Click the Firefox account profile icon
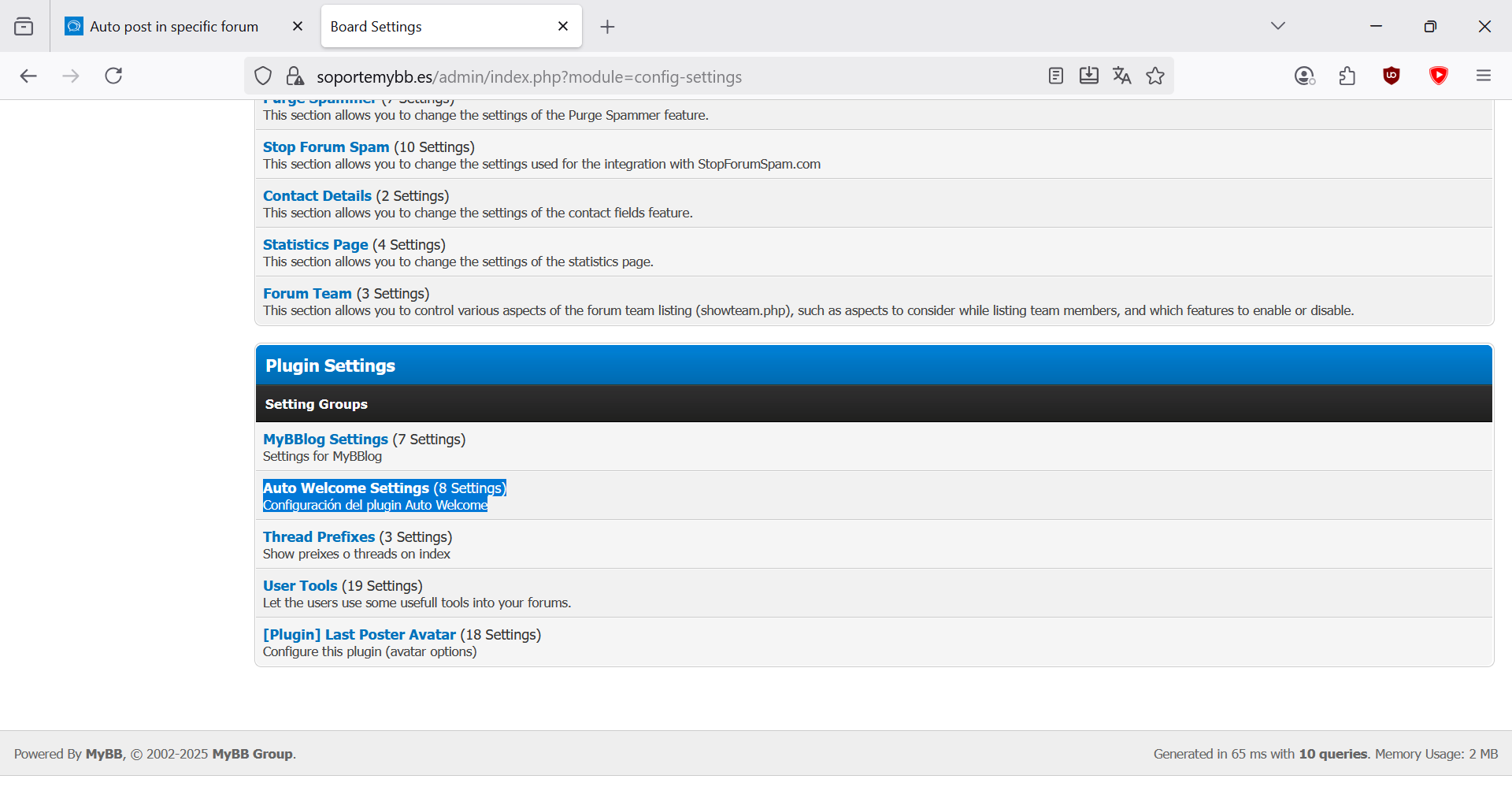The height and width of the screenshot is (794, 1512). (x=1304, y=76)
